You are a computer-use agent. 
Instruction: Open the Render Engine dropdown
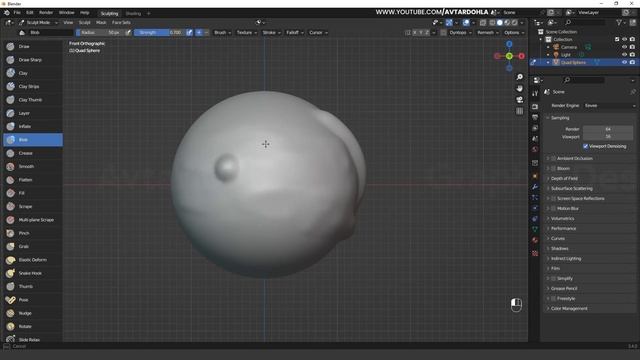point(609,106)
